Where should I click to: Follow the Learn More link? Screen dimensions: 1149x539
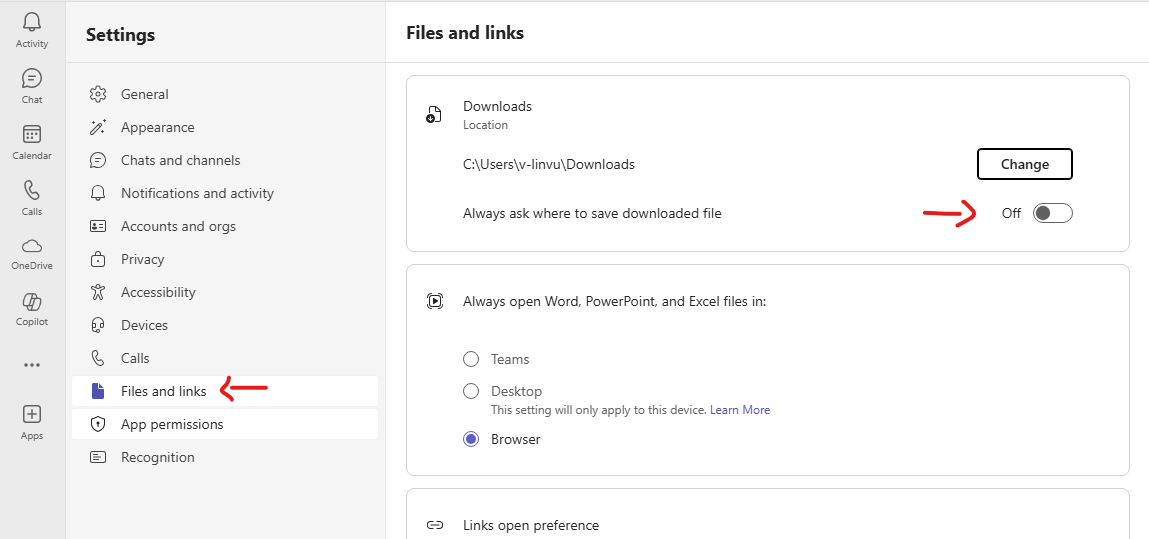[740, 410]
